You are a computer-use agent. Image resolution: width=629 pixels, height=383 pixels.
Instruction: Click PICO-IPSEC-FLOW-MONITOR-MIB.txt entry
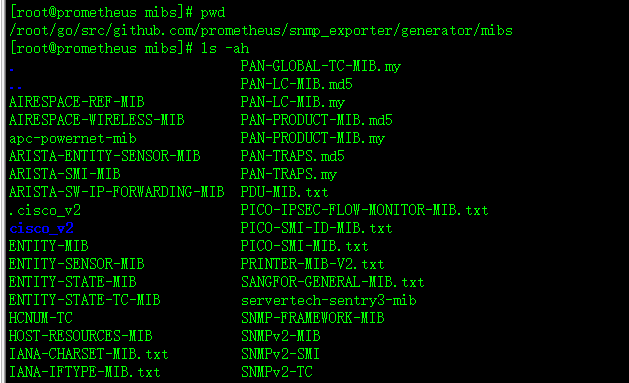coord(364,210)
